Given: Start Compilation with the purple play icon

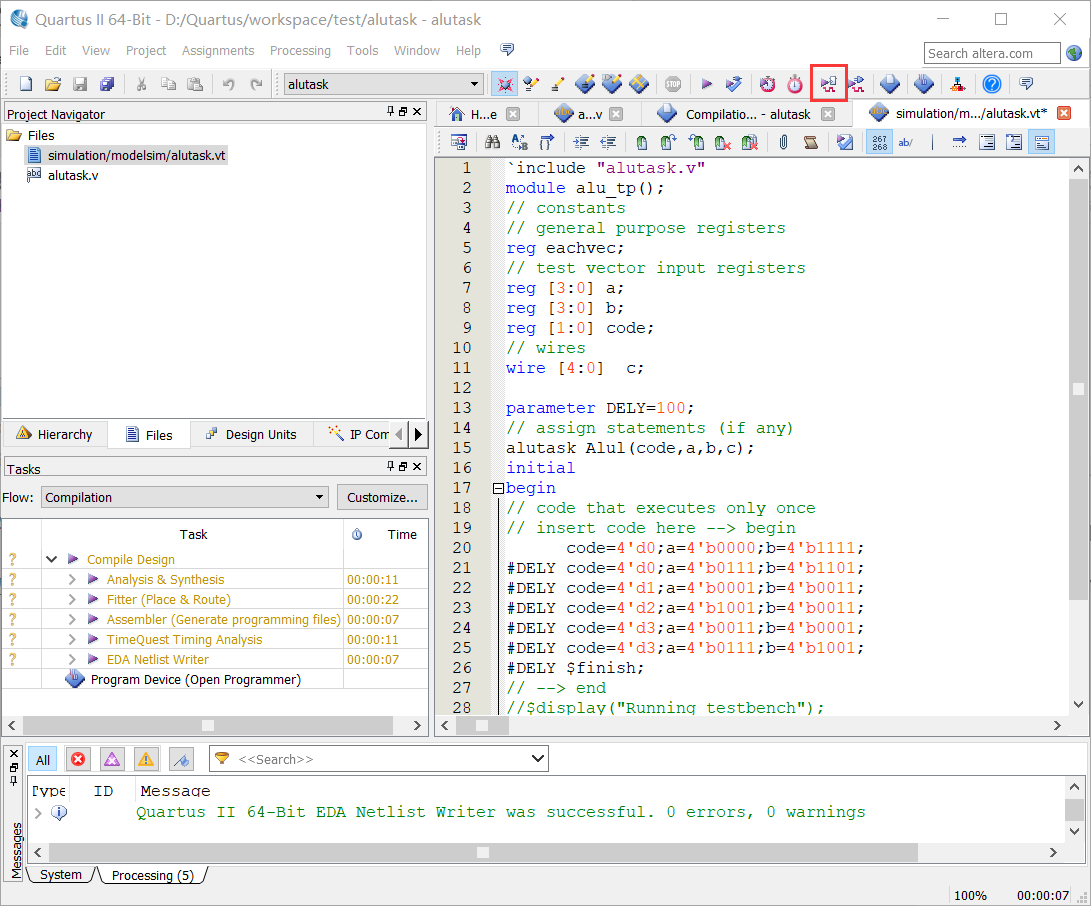Looking at the screenshot, I should click(706, 84).
